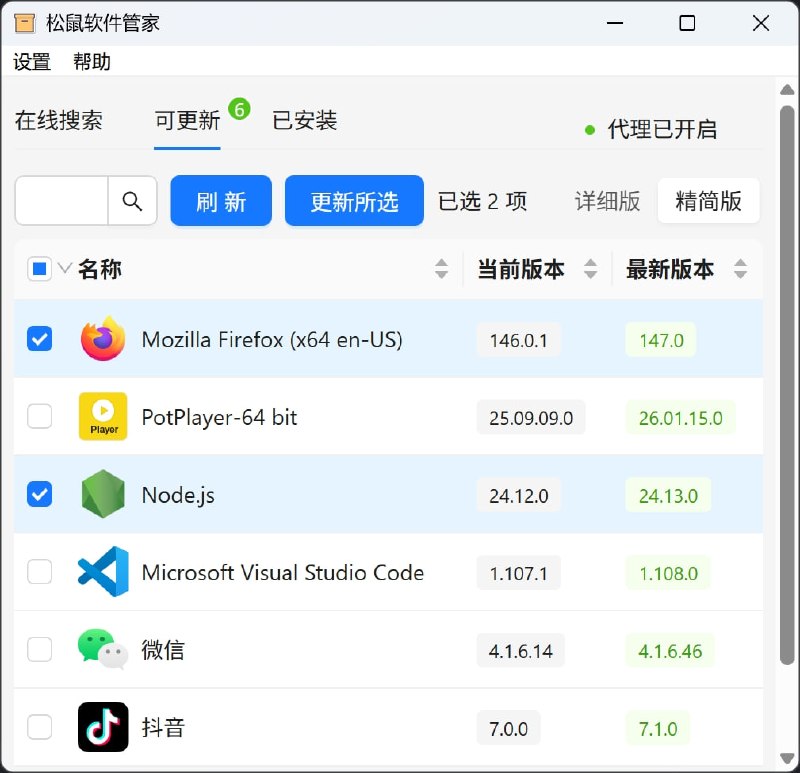The height and width of the screenshot is (773, 800).
Task: Deselect the Node.js checkbox
Action: coord(39,494)
